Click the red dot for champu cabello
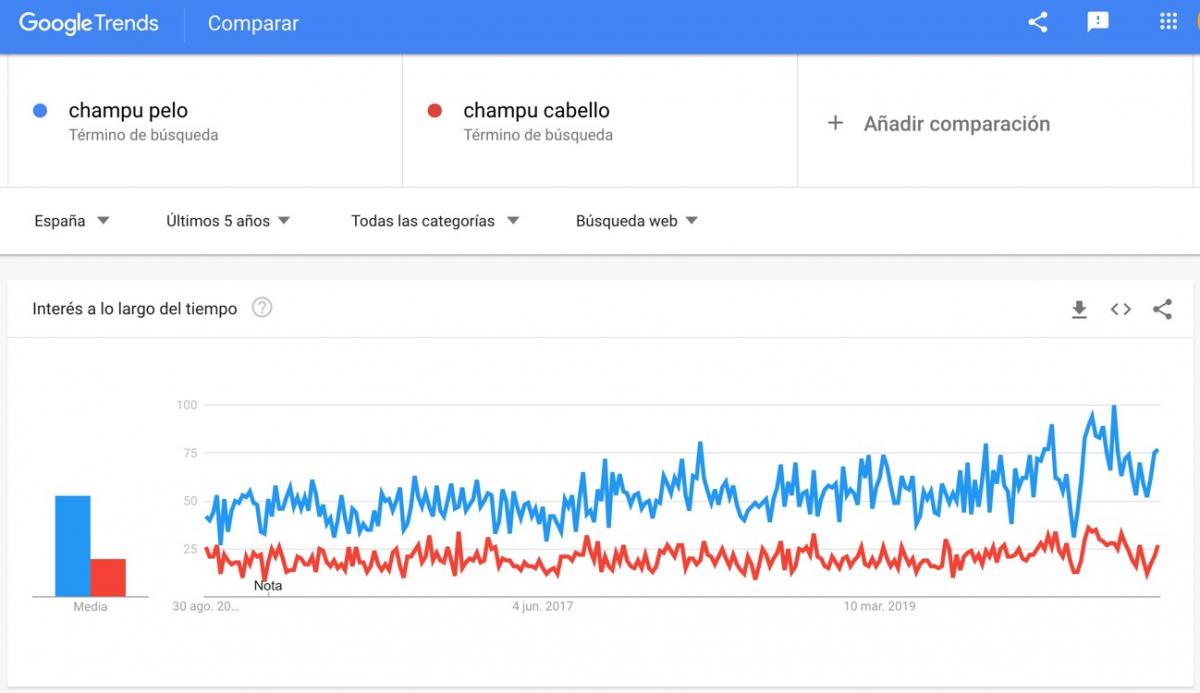The height and width of the screenshot is (693, 1200). (x=435, y=111)
